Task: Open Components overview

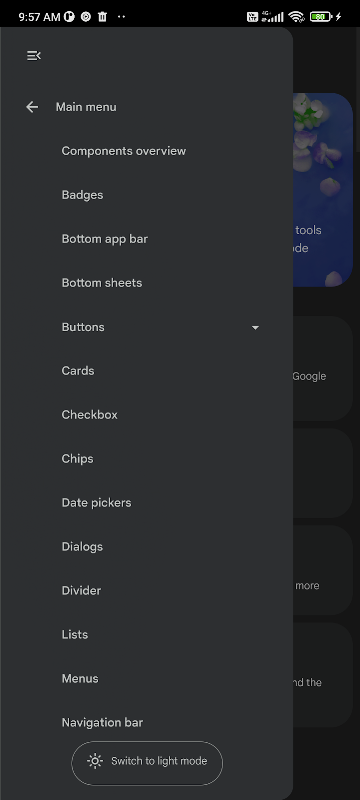Action: coord(124,151)
